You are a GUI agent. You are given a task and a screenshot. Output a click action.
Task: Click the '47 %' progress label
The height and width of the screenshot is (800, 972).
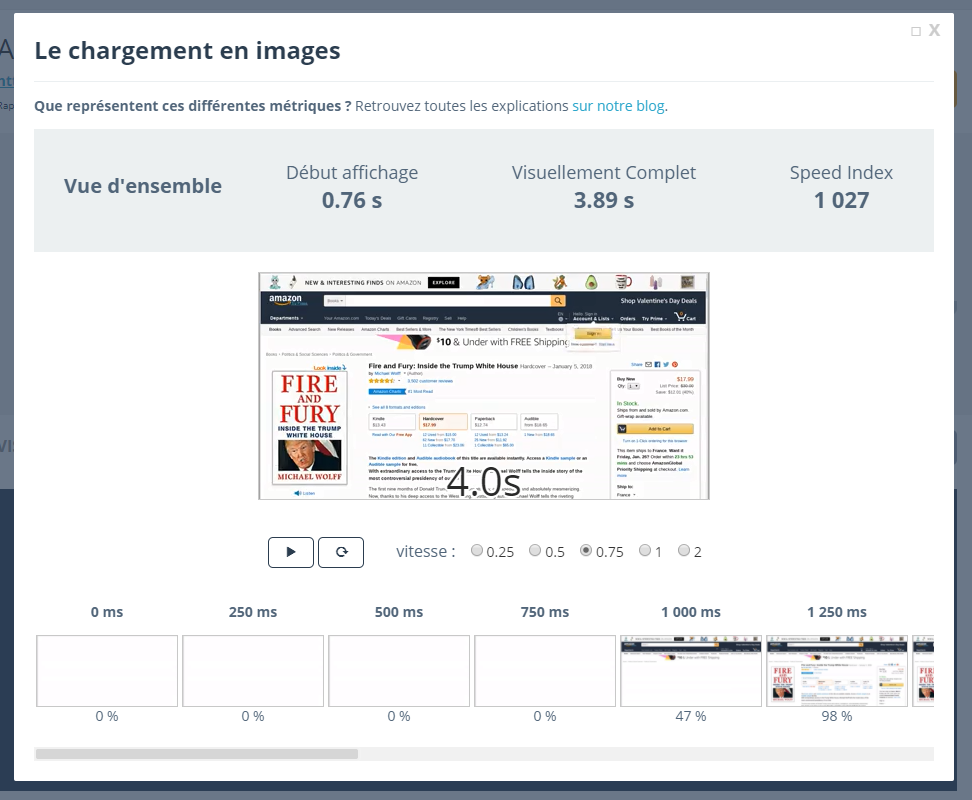coord(691,716)
